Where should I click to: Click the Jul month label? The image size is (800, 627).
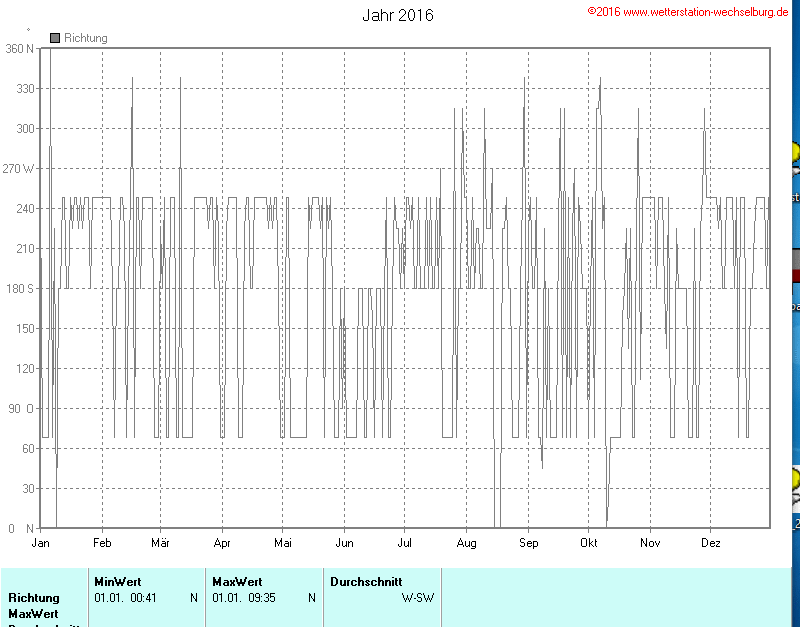click(404, 543)
